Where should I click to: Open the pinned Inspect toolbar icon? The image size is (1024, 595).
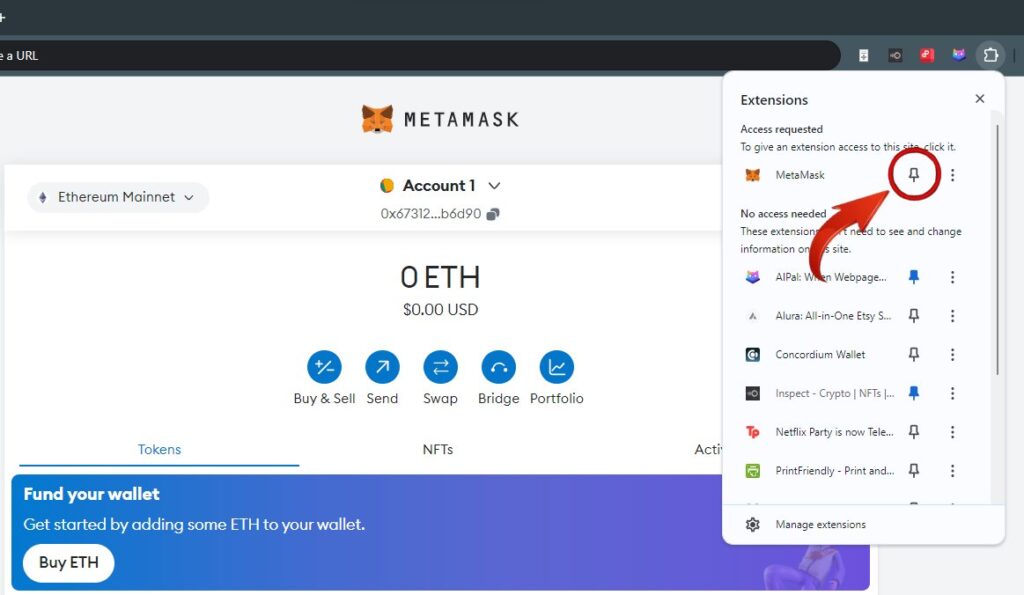pos(895,56)
